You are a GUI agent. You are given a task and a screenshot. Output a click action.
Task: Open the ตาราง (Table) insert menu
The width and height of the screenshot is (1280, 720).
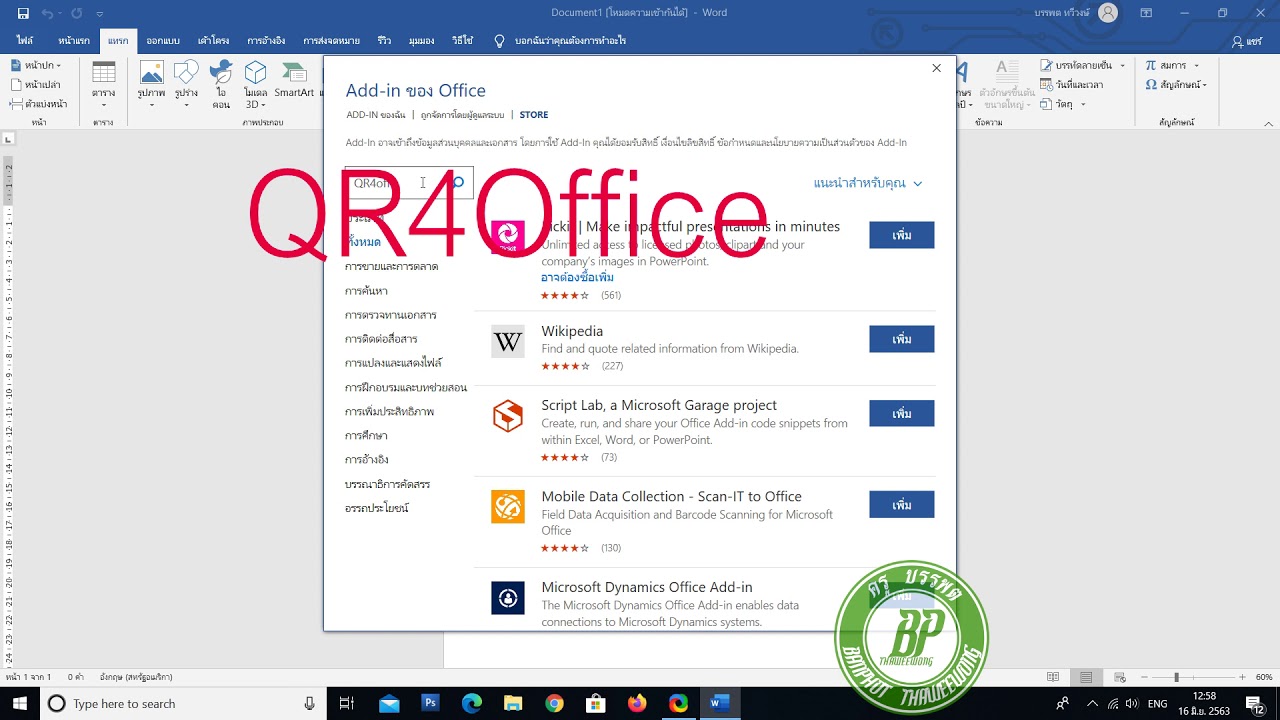pos(103,83)
